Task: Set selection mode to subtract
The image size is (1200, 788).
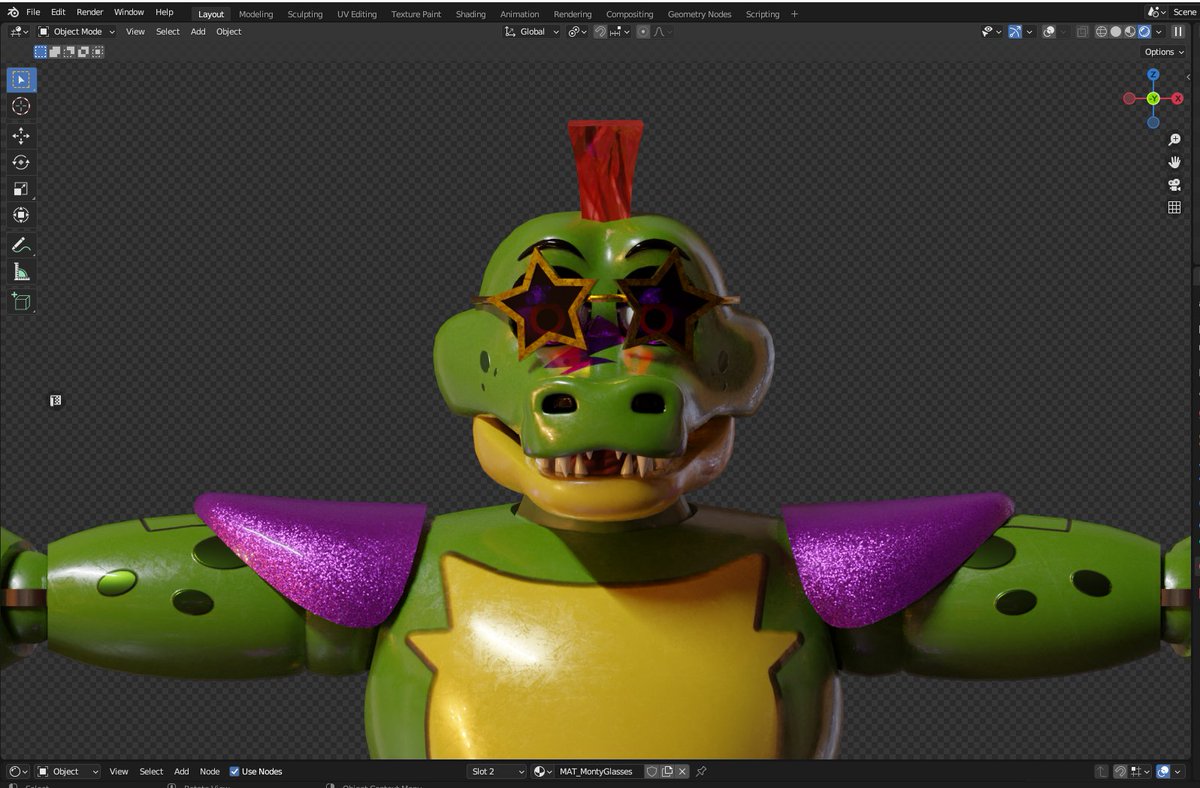Action: click(67, 51)
